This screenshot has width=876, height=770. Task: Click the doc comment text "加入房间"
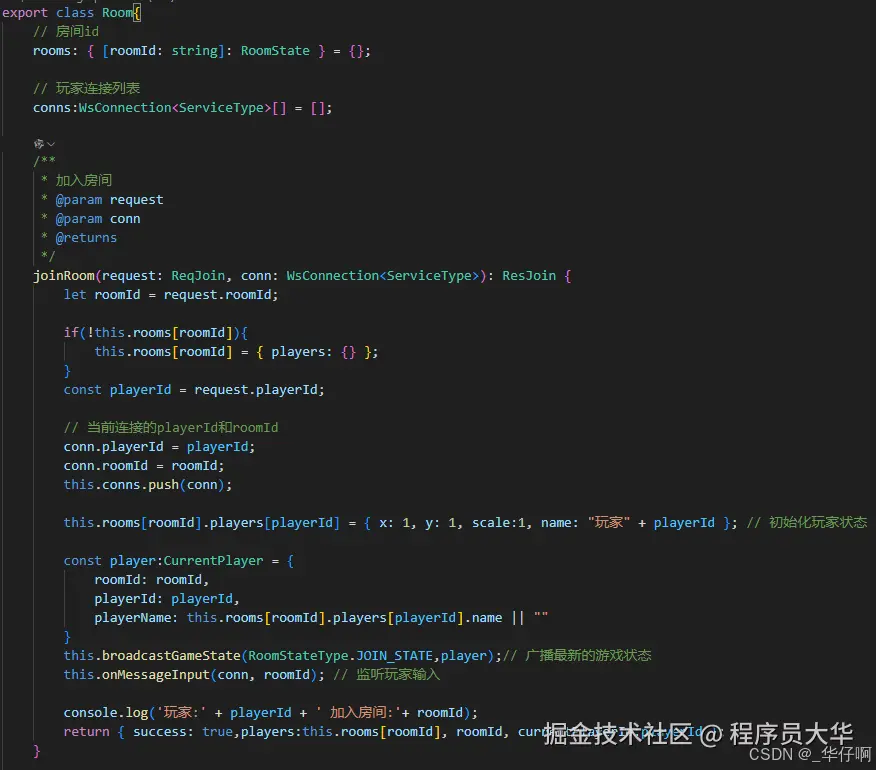click(x=84, y=180)
